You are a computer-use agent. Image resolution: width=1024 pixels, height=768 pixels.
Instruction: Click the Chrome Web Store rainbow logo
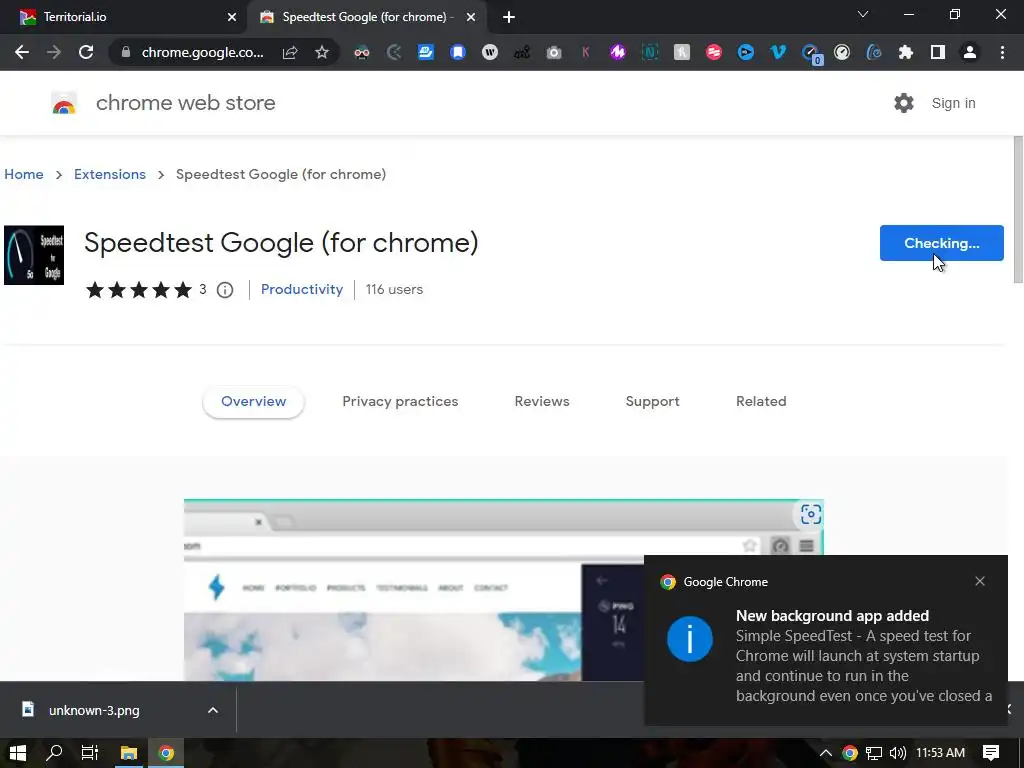(64, 103)
